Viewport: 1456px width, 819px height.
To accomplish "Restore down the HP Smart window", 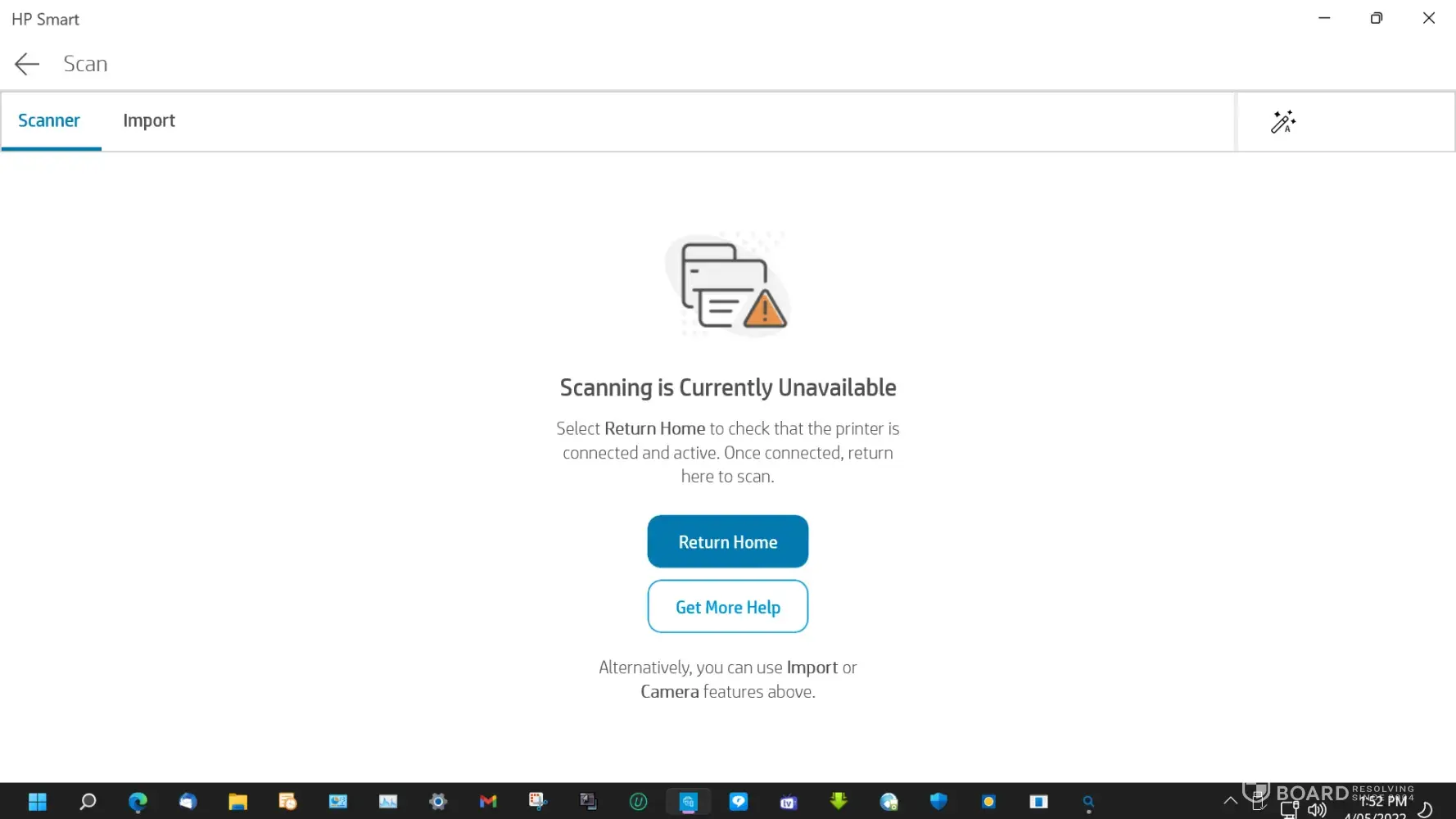I will pyautogui.click(x=1377, y=18).
